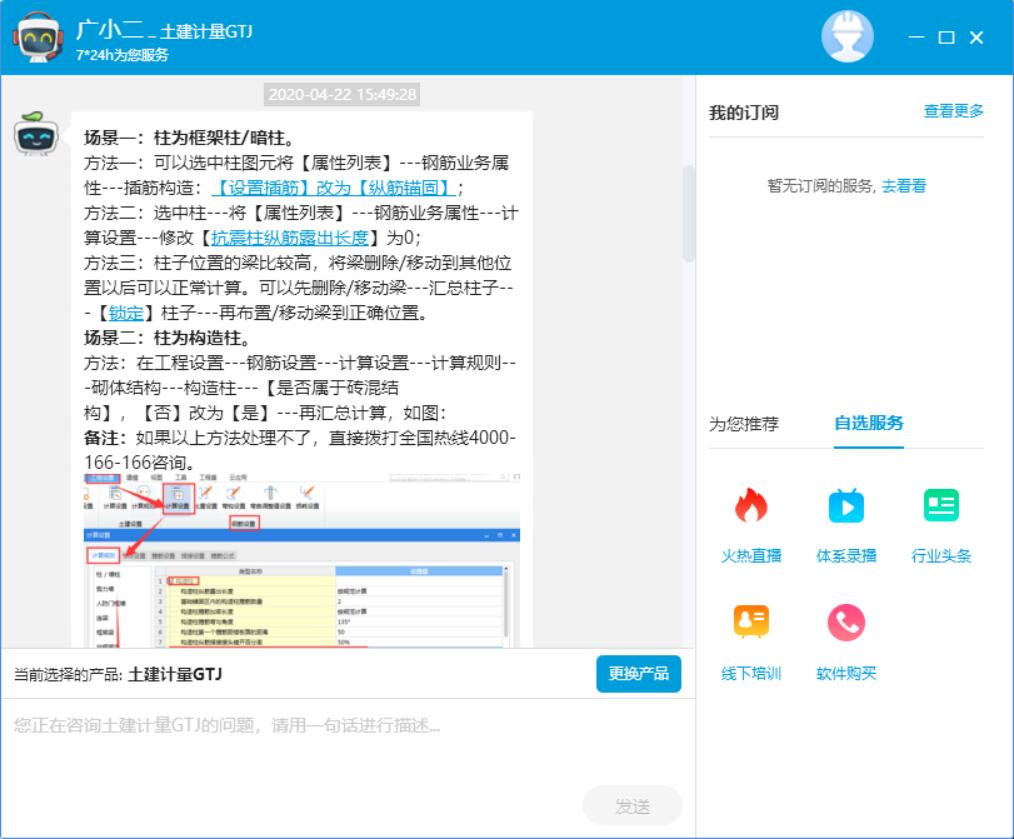
Task: Click the chat scrollbar thumb
Action: tap(689, 213)
